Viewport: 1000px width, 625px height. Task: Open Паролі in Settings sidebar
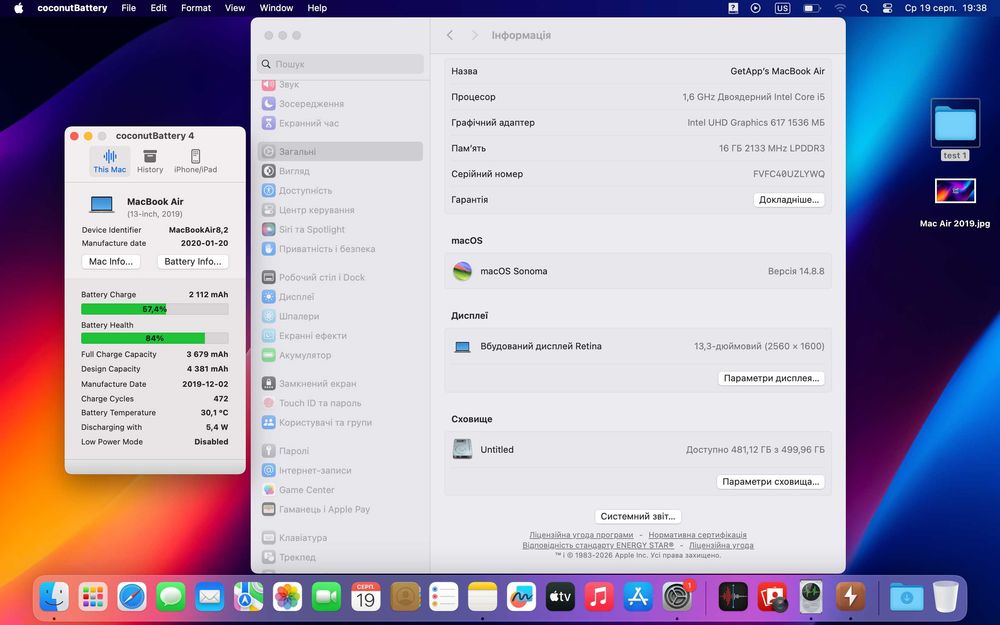pyautogui.click(x=341, y=451)
